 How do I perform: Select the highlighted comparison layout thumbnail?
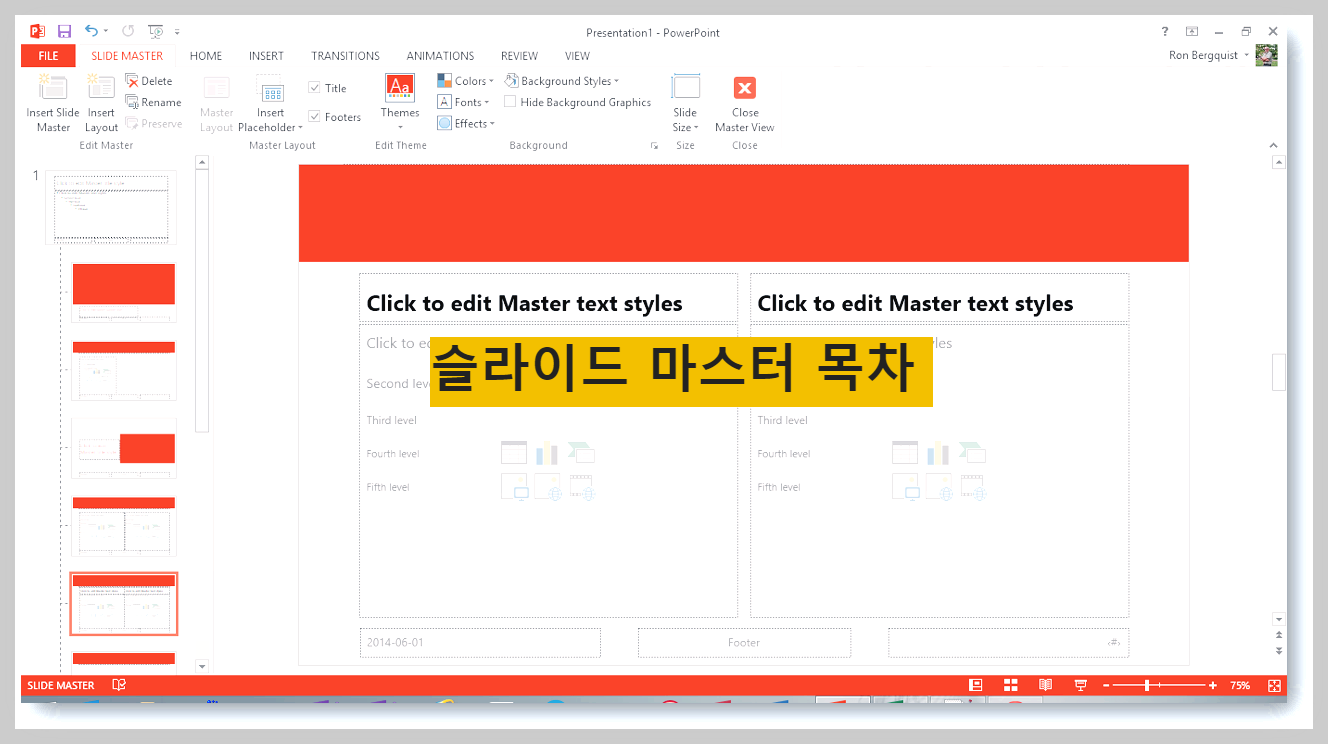point(124,604)
